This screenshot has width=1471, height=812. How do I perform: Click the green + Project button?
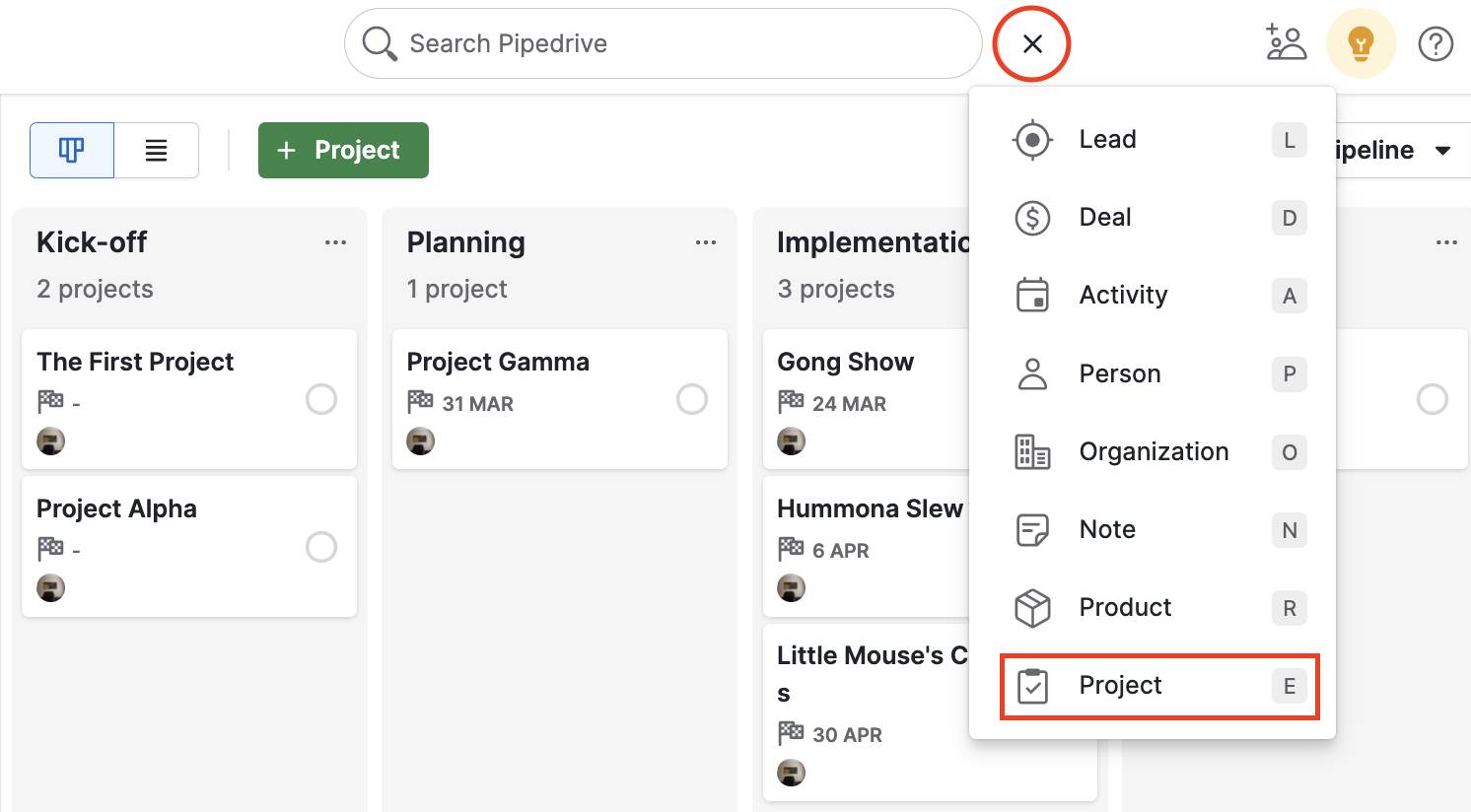pos(343,150)
